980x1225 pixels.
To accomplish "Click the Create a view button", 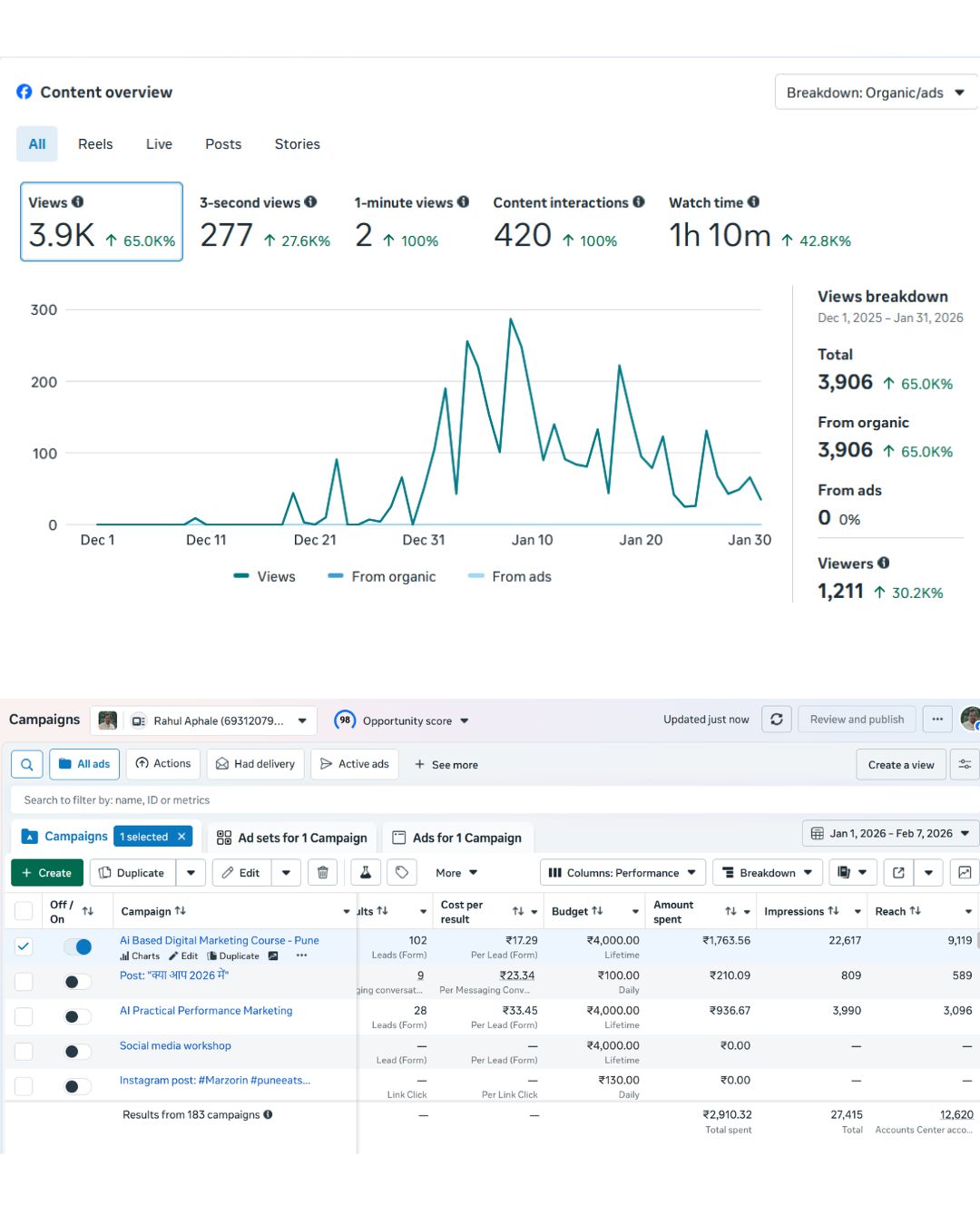I will click(900, 764).
